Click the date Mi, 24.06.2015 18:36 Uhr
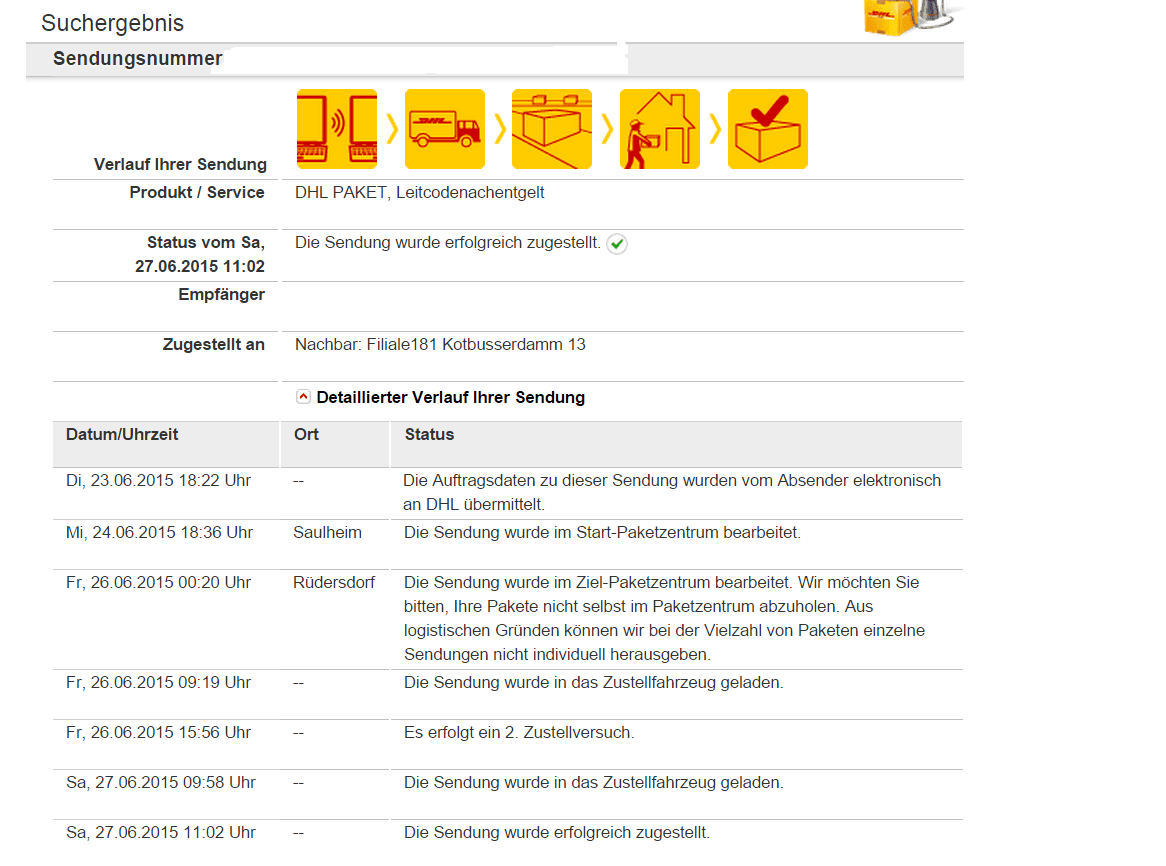The image size is (1166, 866). tap(159, 532)
